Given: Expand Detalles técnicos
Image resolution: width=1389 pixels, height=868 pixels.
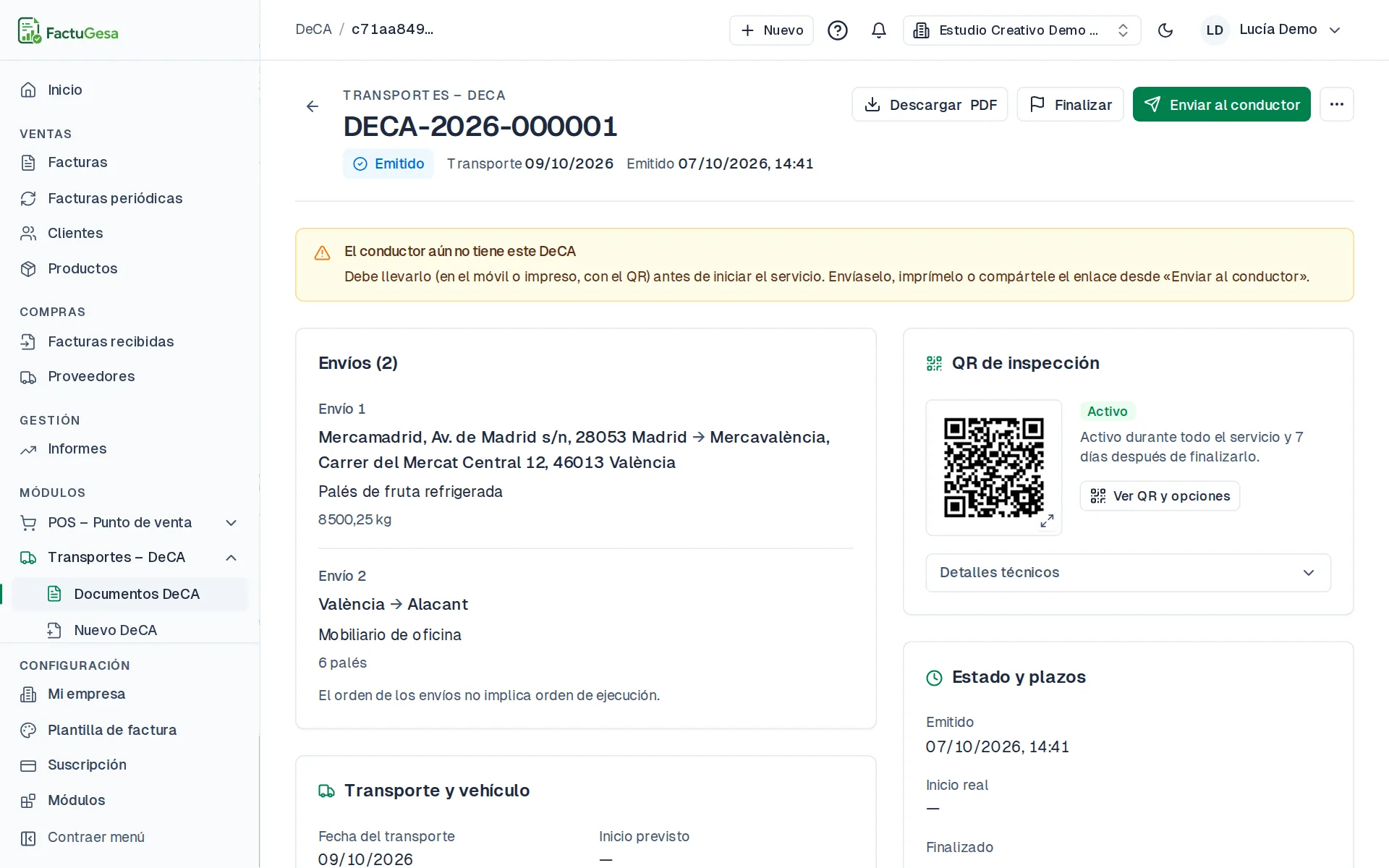Looking at the screenshot, I should [1128, 573].
